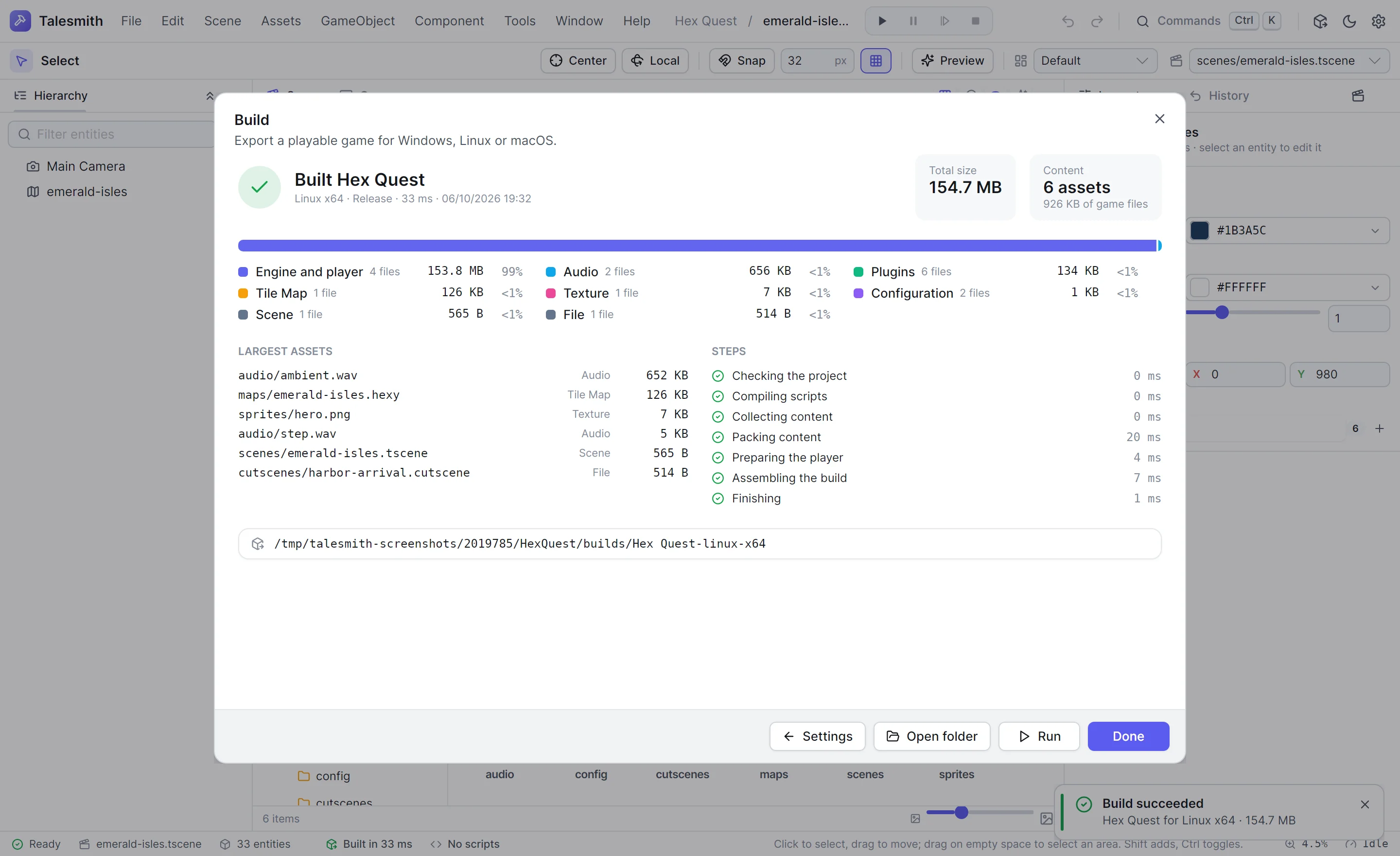Screen dimensions: 1400x856
Task: Click Built in 33 ms status entry
Action: click(369, 844)
